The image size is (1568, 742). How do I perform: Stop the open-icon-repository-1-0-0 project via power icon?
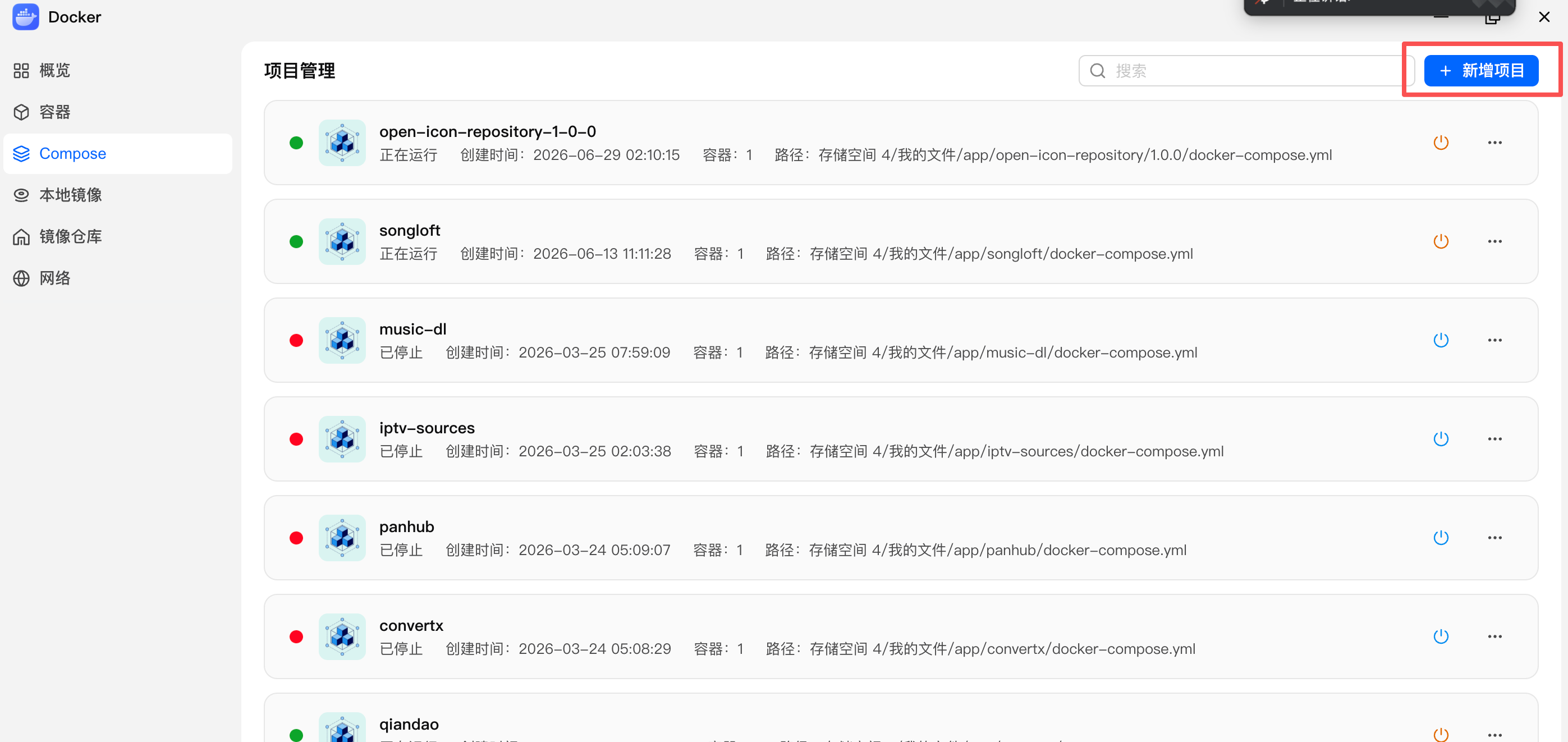[x=1440, y=143]
